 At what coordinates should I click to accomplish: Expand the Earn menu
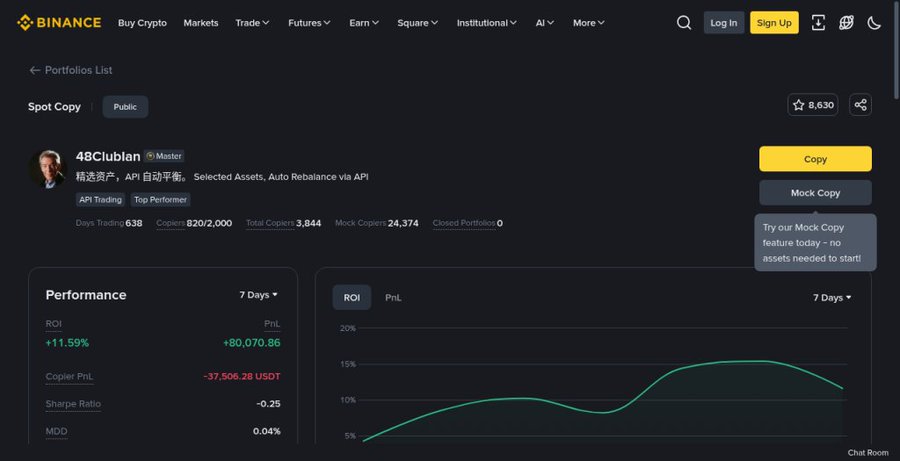pyautogui.click(x=364, y=23)
